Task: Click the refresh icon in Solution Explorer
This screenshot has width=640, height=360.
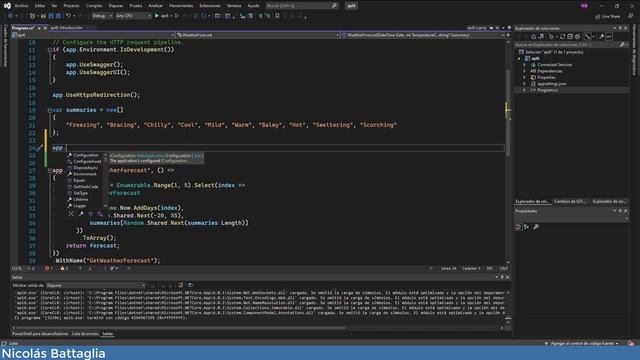Action: tap(562, 37)
